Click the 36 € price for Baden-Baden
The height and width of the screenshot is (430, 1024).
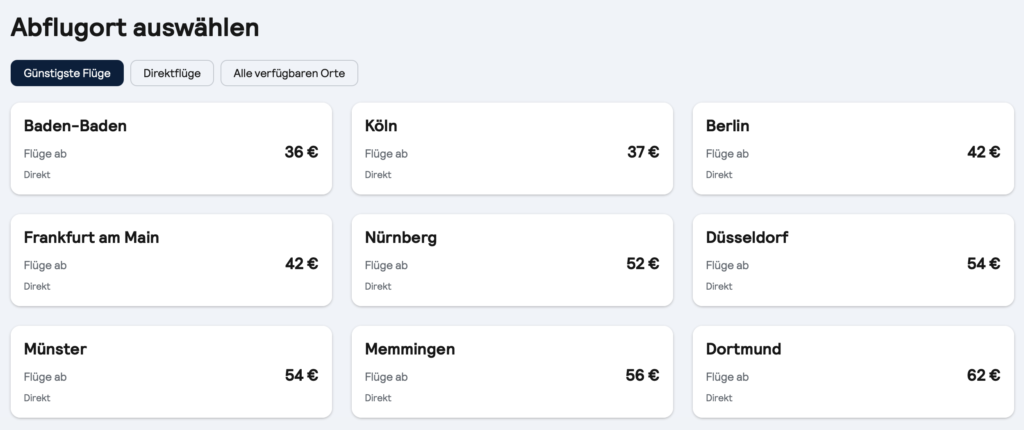[301, 152]
